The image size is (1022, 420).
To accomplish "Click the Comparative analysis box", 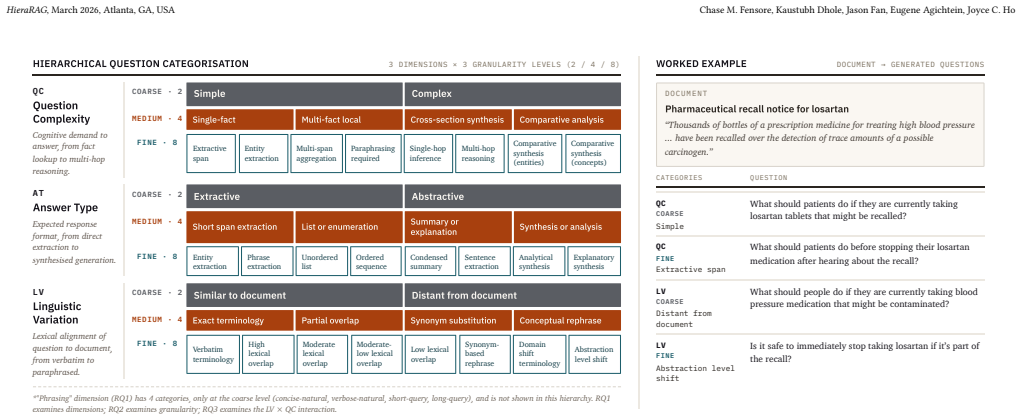I will tap(568, 119).
